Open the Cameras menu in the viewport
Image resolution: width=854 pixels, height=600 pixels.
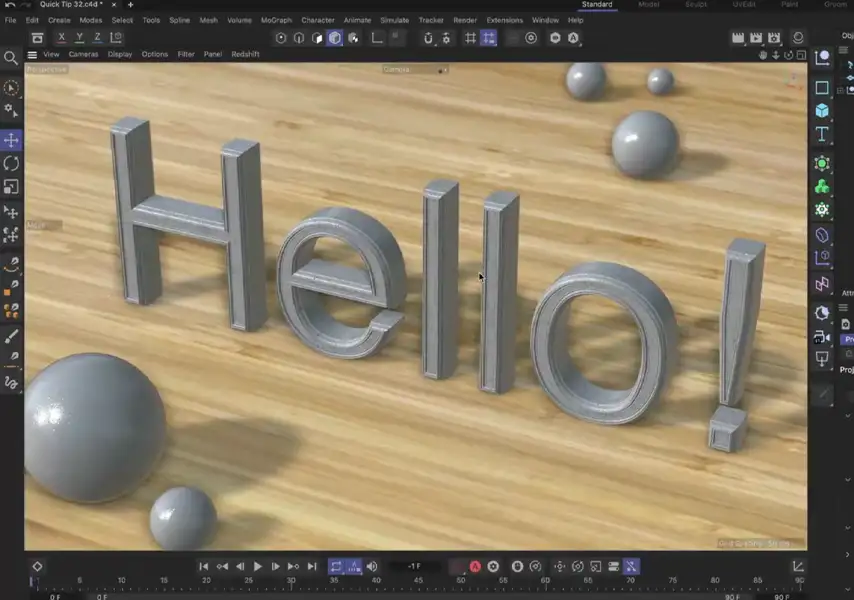pyautogui.click(x=84, y=54)
